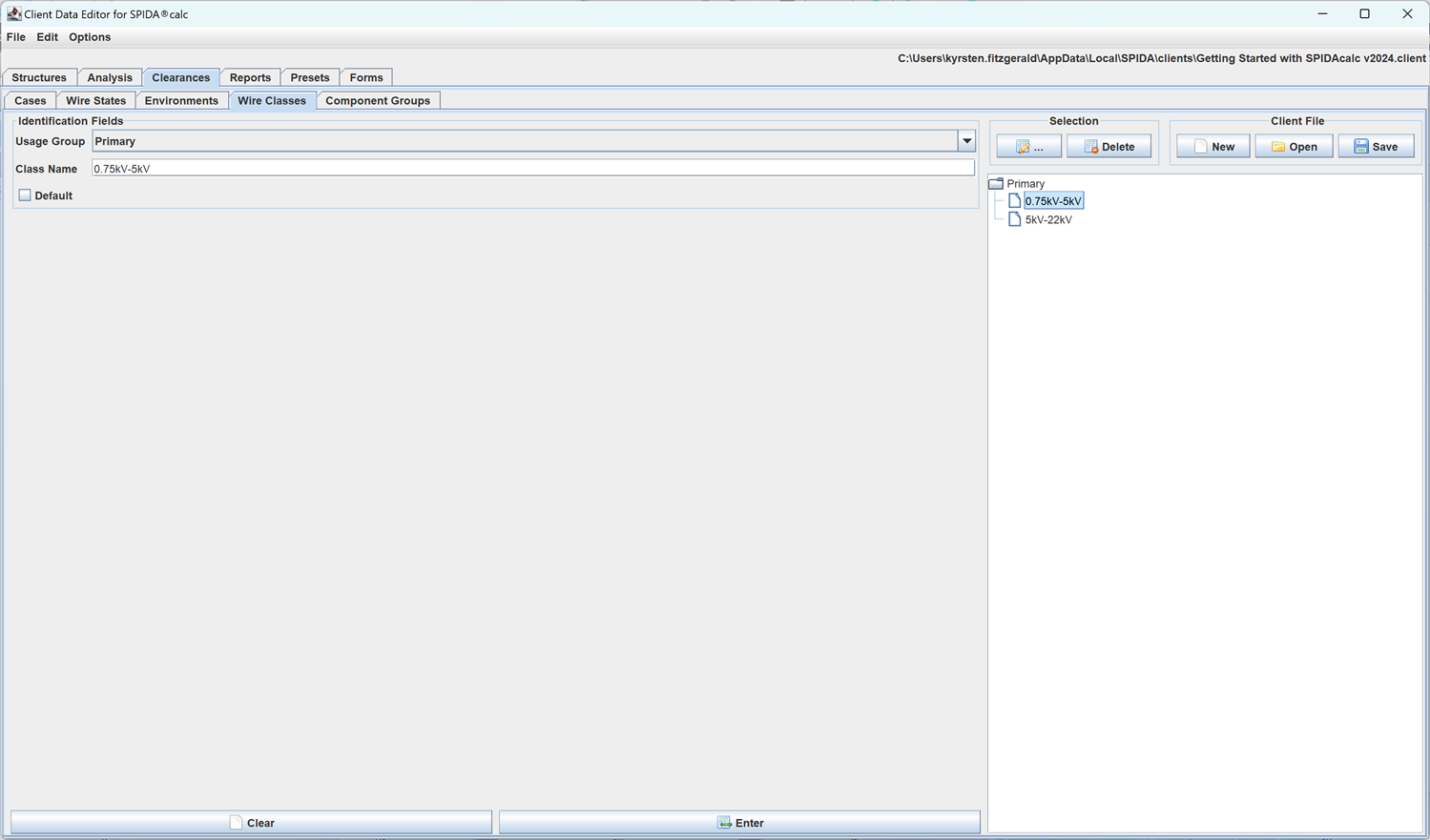The height and width of the screenshot is (840, 1430).
Task: Click the Identification Fields heading
Action: tap(71, 121)
